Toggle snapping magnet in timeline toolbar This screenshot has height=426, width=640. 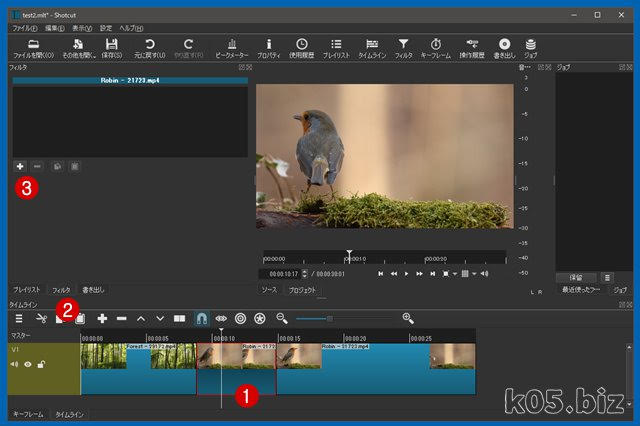pos(201,318)
